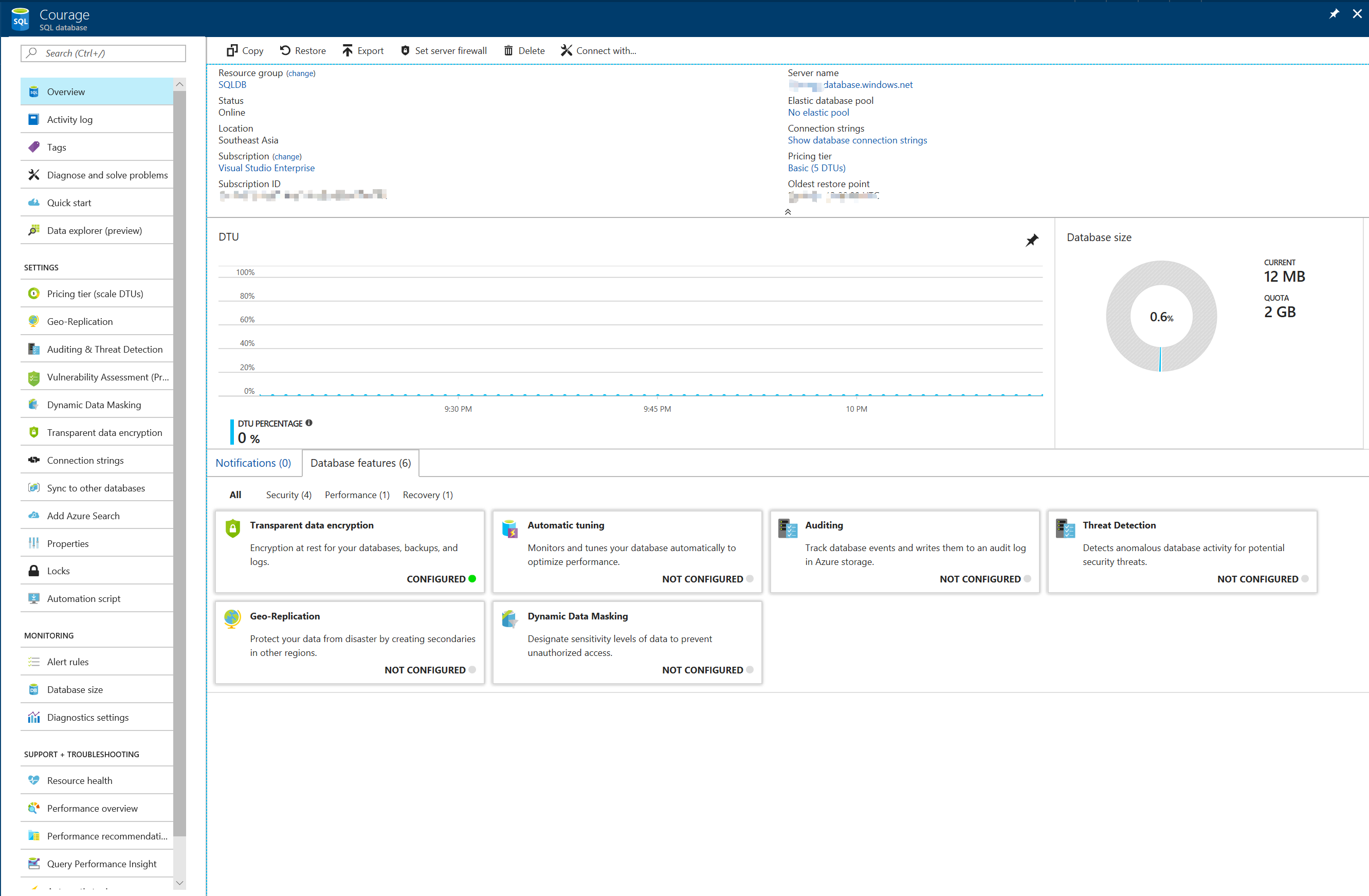
Task: Open Diagnose and solve problems
Action: point(97,175)
